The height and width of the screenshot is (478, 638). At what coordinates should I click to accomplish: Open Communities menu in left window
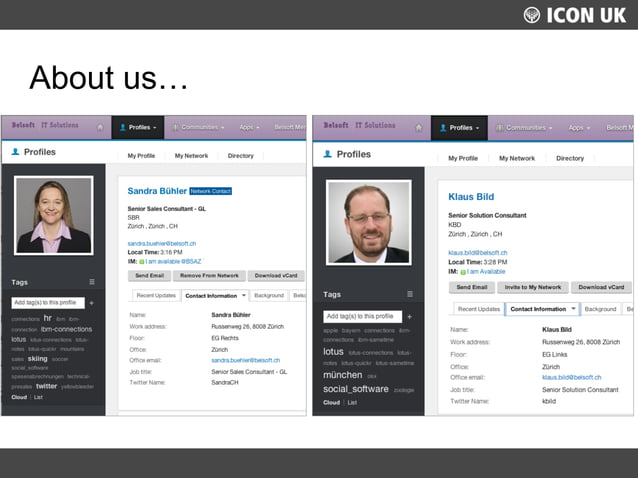(x=198, y=127)
